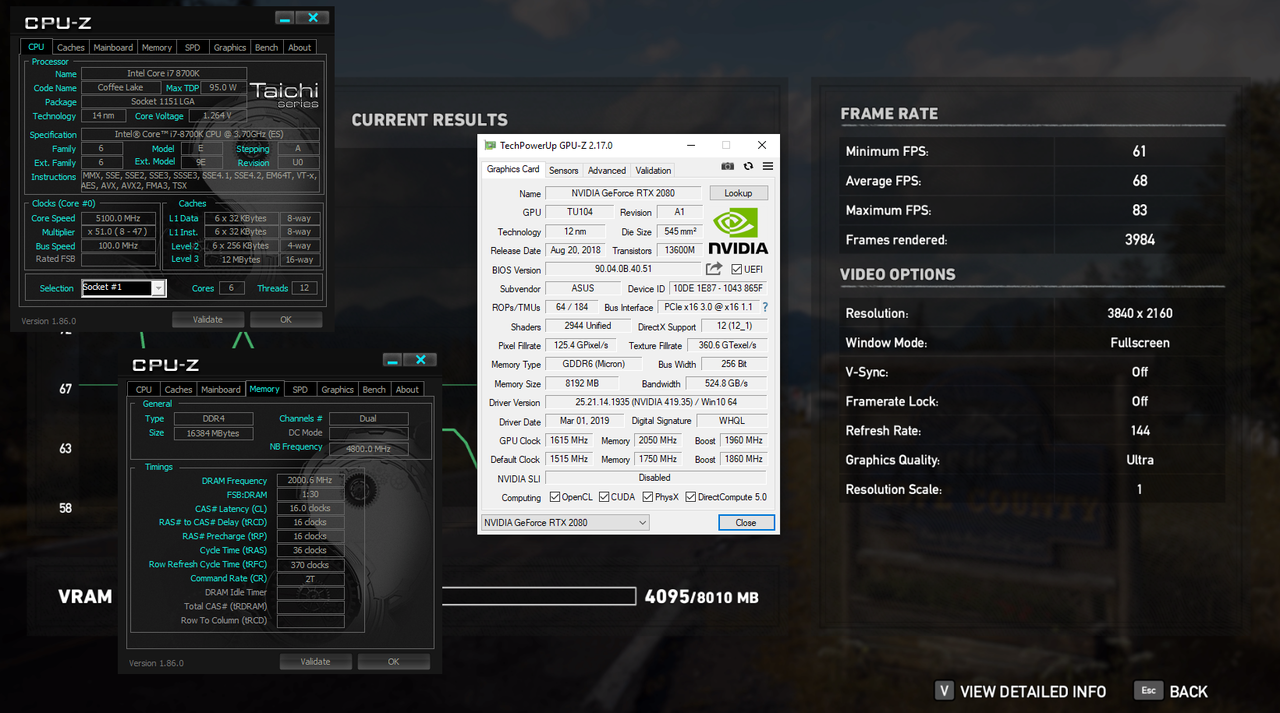Open Mainboard tab in upper CPU-Z window
The width and height of the screenshot is (1280, 713).
pos(113,47)
